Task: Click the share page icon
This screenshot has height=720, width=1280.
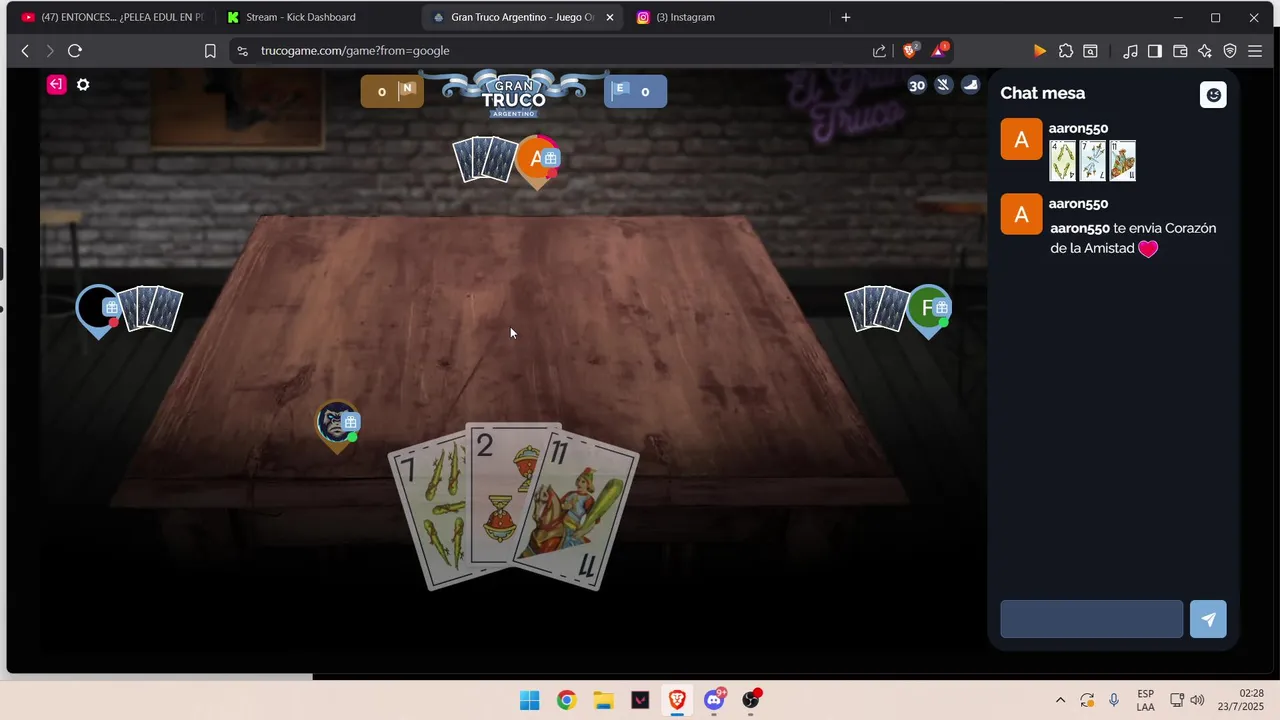Action: [x=879, y=51]
